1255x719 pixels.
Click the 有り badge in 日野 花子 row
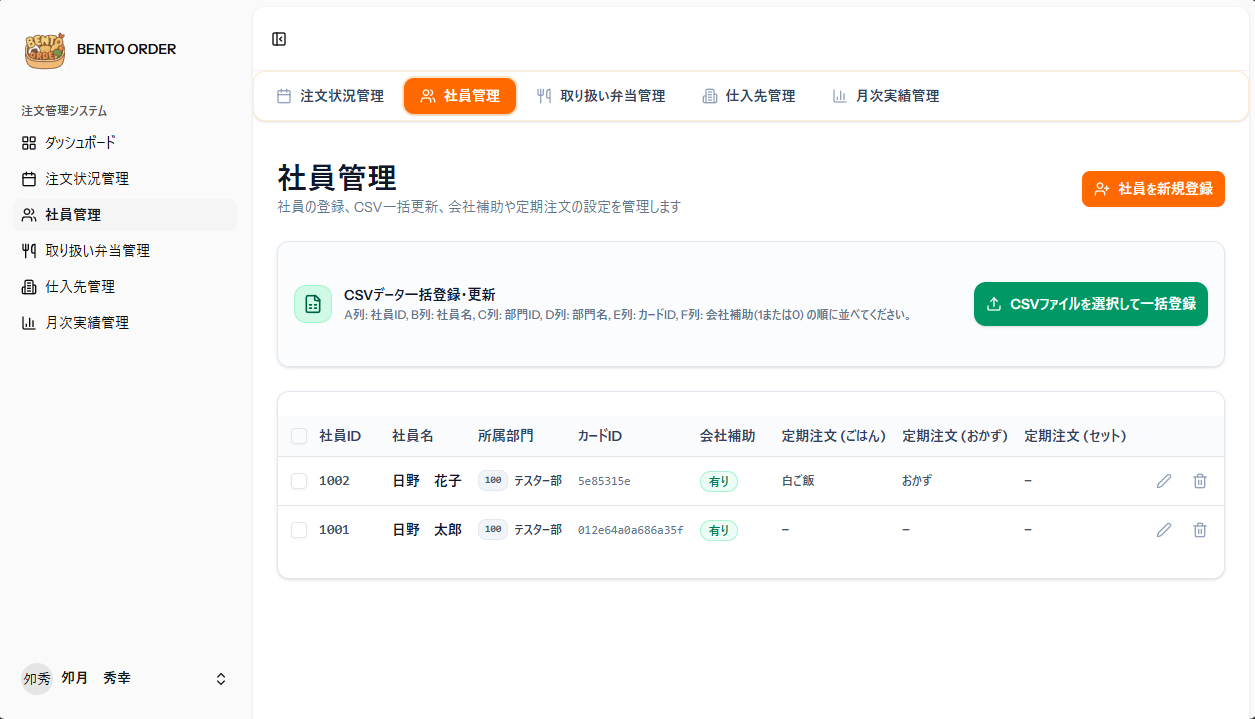719,481
